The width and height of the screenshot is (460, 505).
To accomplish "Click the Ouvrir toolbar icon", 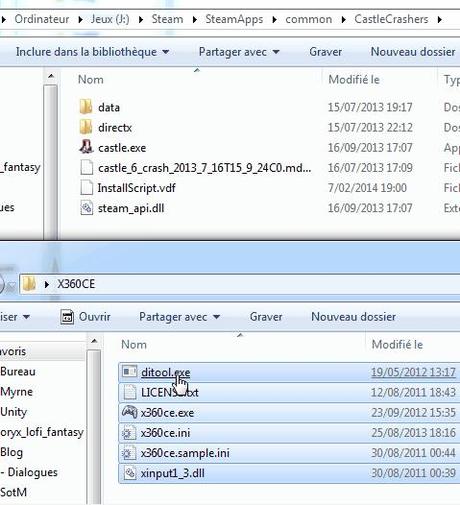I will [x=67, y=317].
